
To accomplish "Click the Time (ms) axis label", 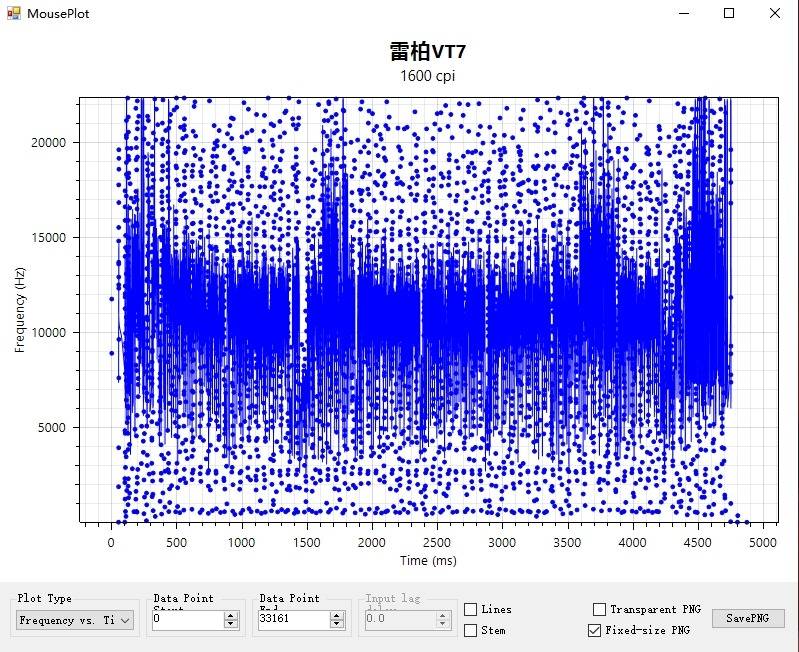I will (428, 561).
